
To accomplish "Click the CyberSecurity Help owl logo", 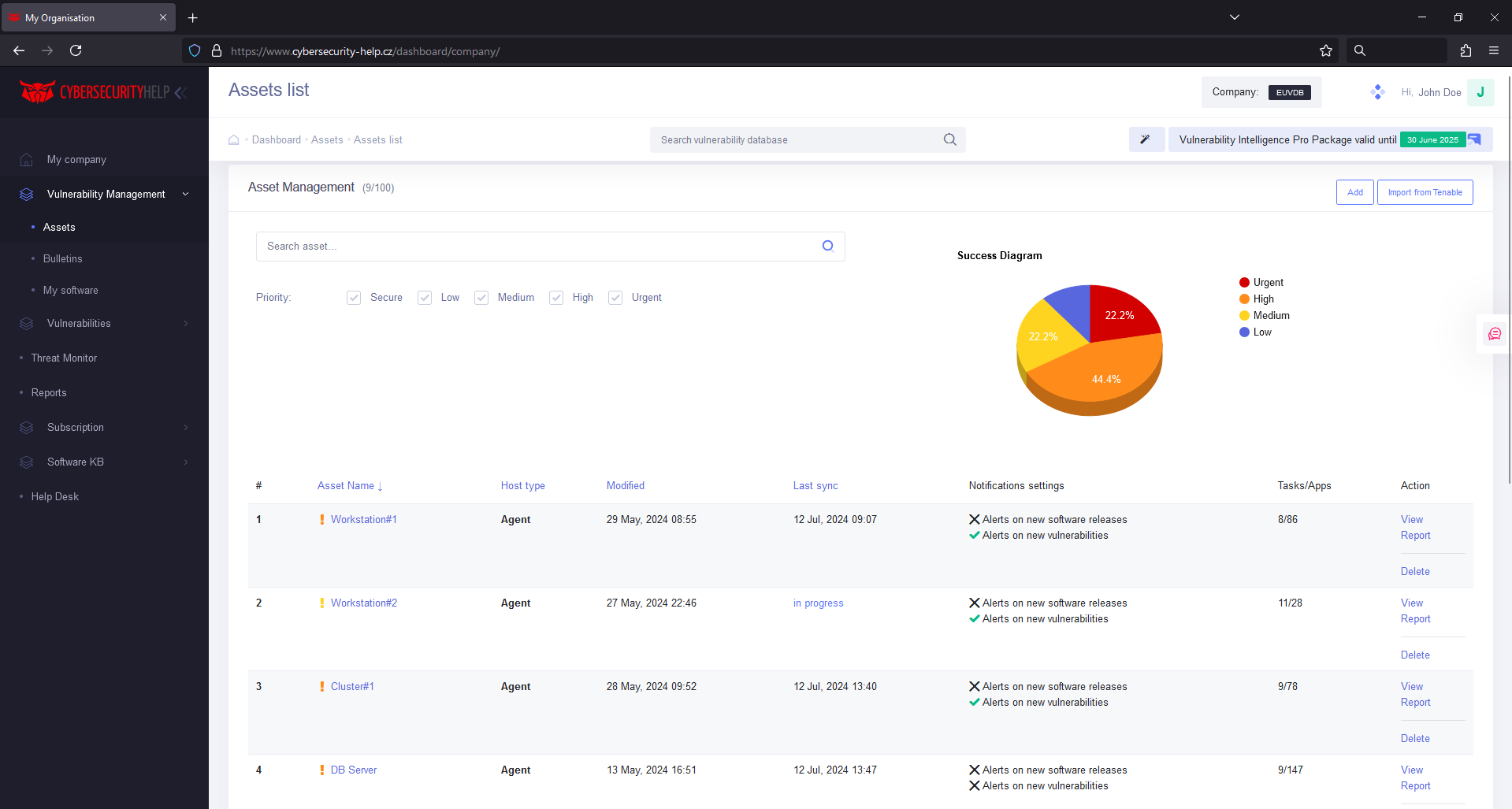I will [x=37, y=91].
